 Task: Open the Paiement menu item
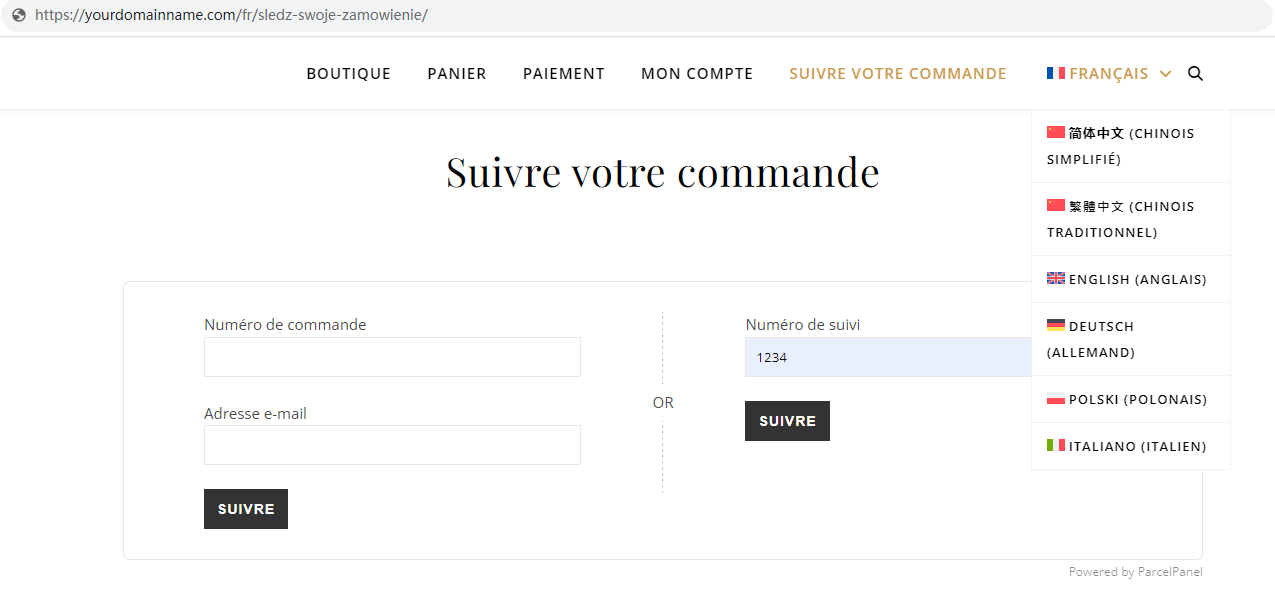(564, 74)
